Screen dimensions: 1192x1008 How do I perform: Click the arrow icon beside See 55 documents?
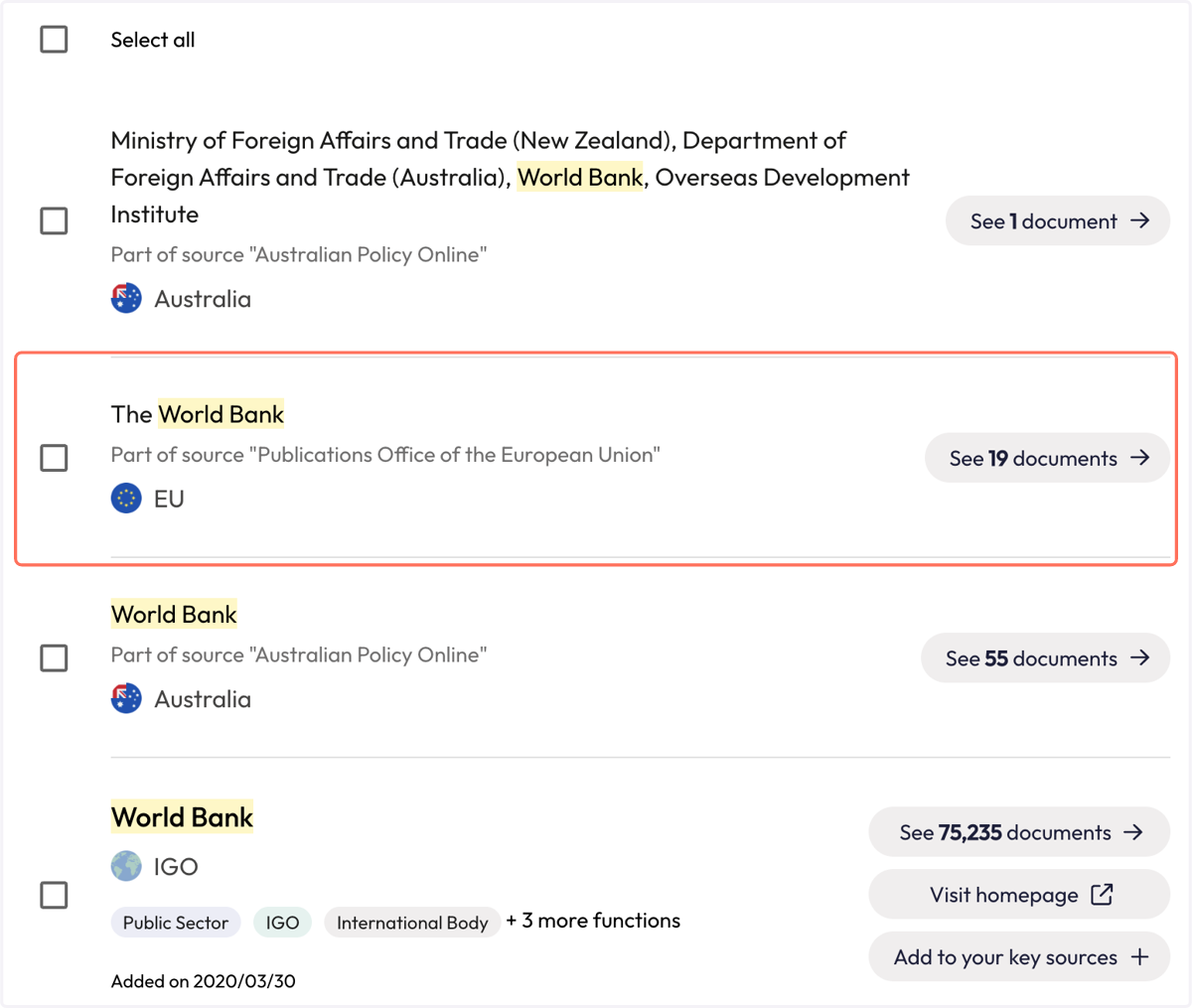point(1139,658)
